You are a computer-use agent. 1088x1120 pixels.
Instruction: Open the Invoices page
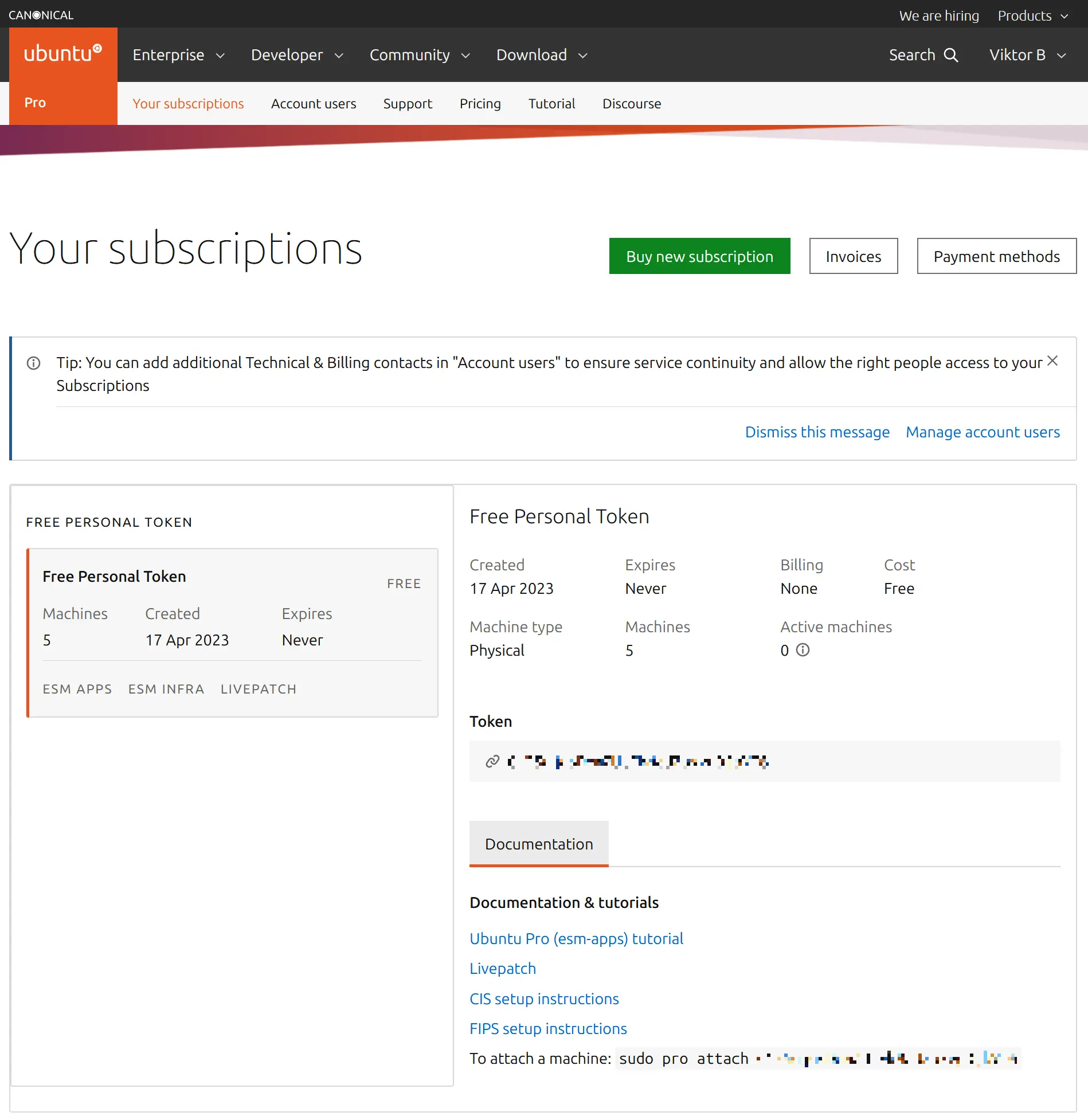click(853, 256)
